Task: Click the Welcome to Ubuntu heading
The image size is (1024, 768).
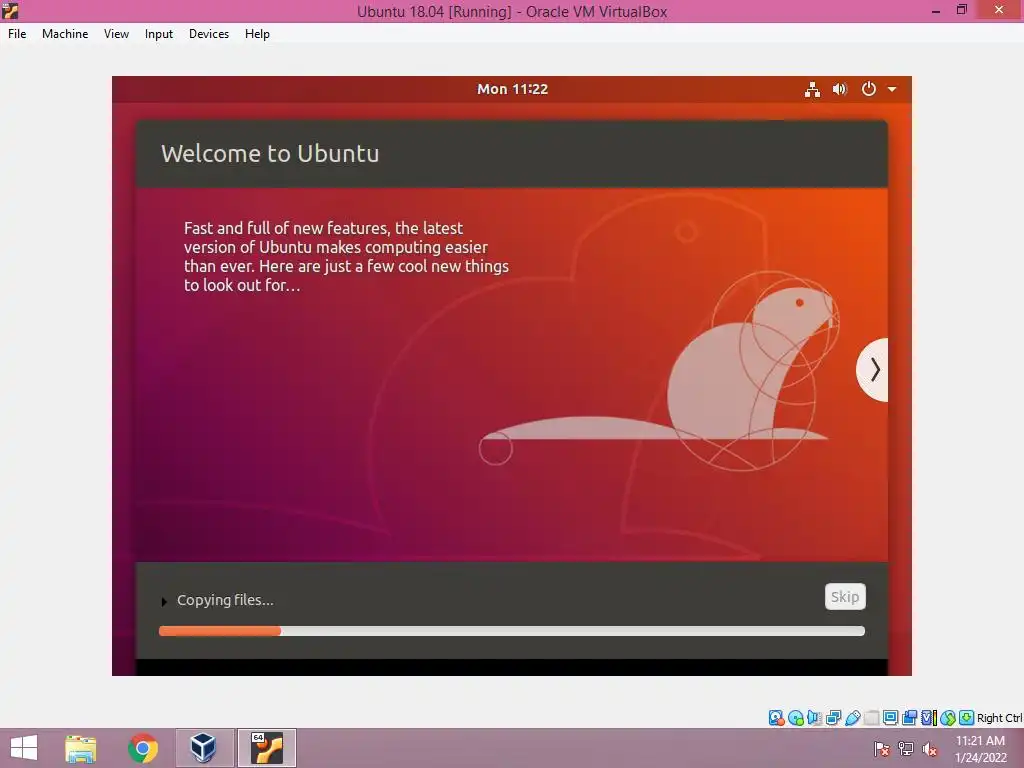Action: 270,153
